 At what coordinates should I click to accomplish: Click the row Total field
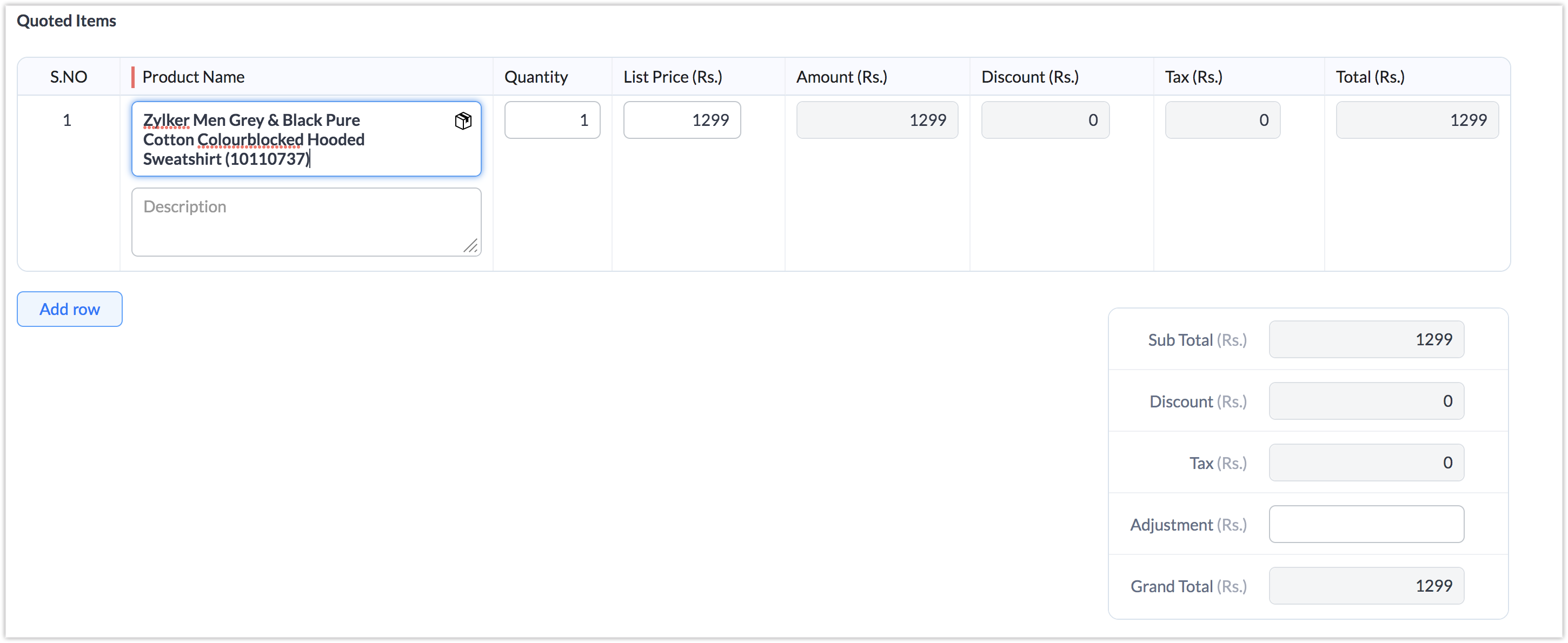click(x=1417, y=120)
